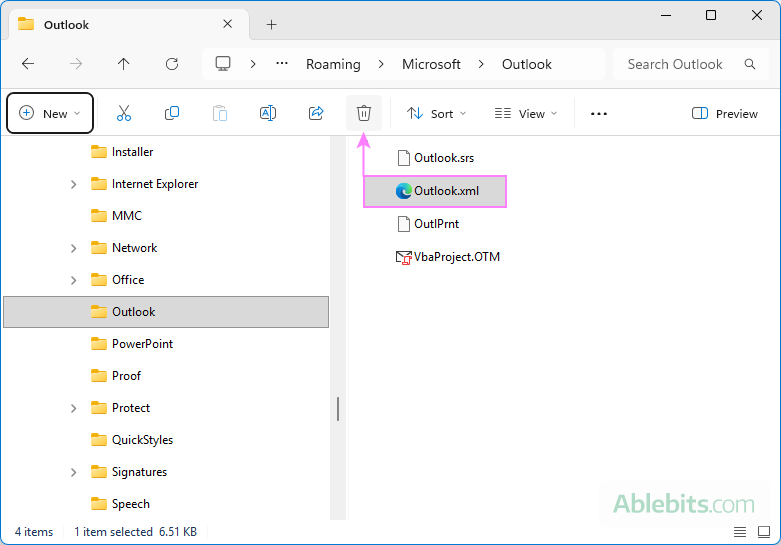Click the Outlook.srs file icon
Viewport: 781px width, 545px height.
403,158
